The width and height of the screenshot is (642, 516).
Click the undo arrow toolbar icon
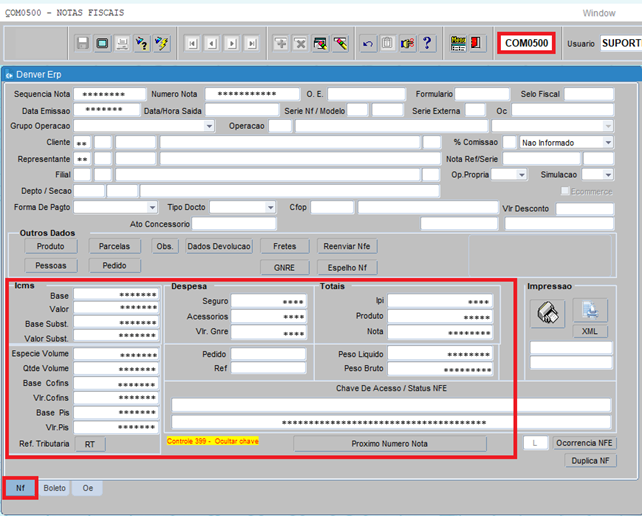[368, 44]
